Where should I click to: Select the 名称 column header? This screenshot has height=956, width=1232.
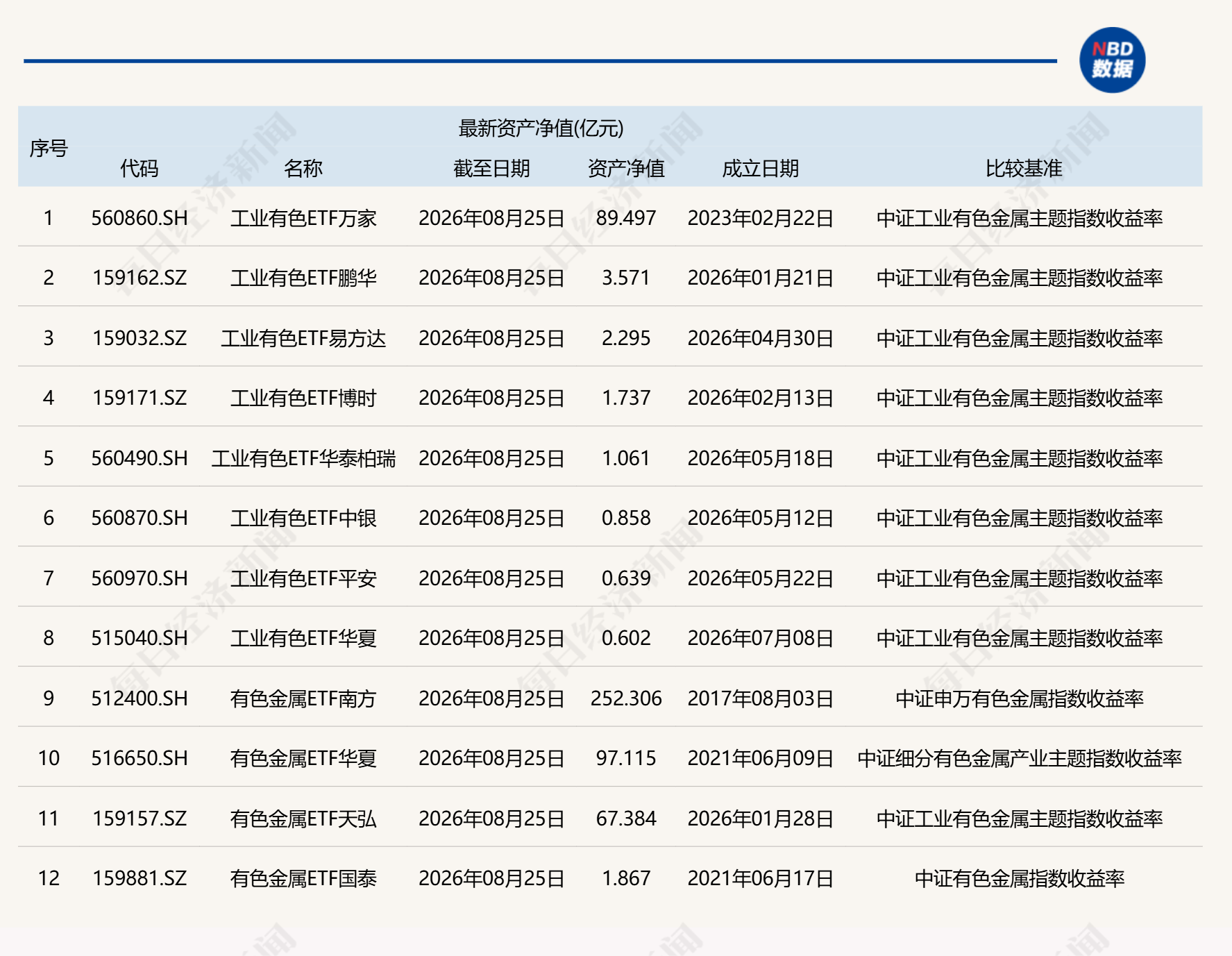303,168
